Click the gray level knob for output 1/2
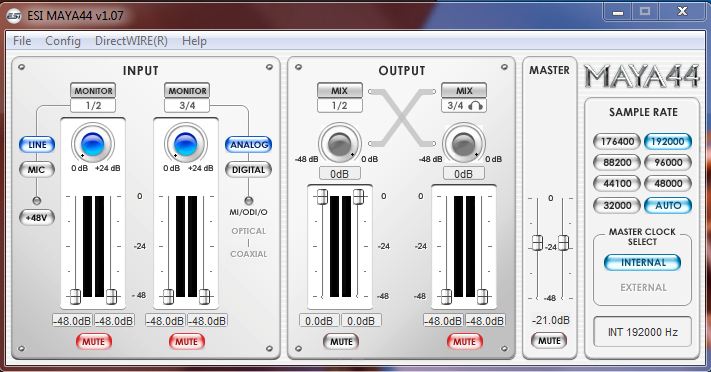 point(340,144)
